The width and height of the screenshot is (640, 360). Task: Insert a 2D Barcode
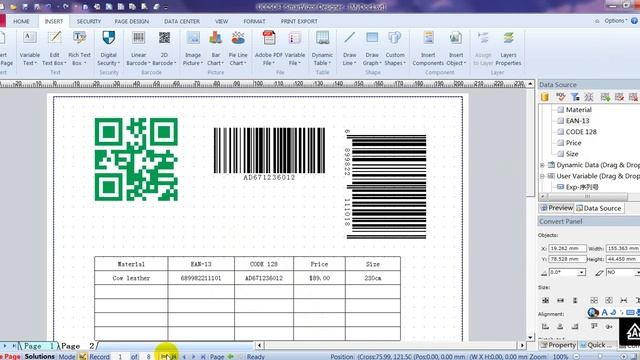164,48
